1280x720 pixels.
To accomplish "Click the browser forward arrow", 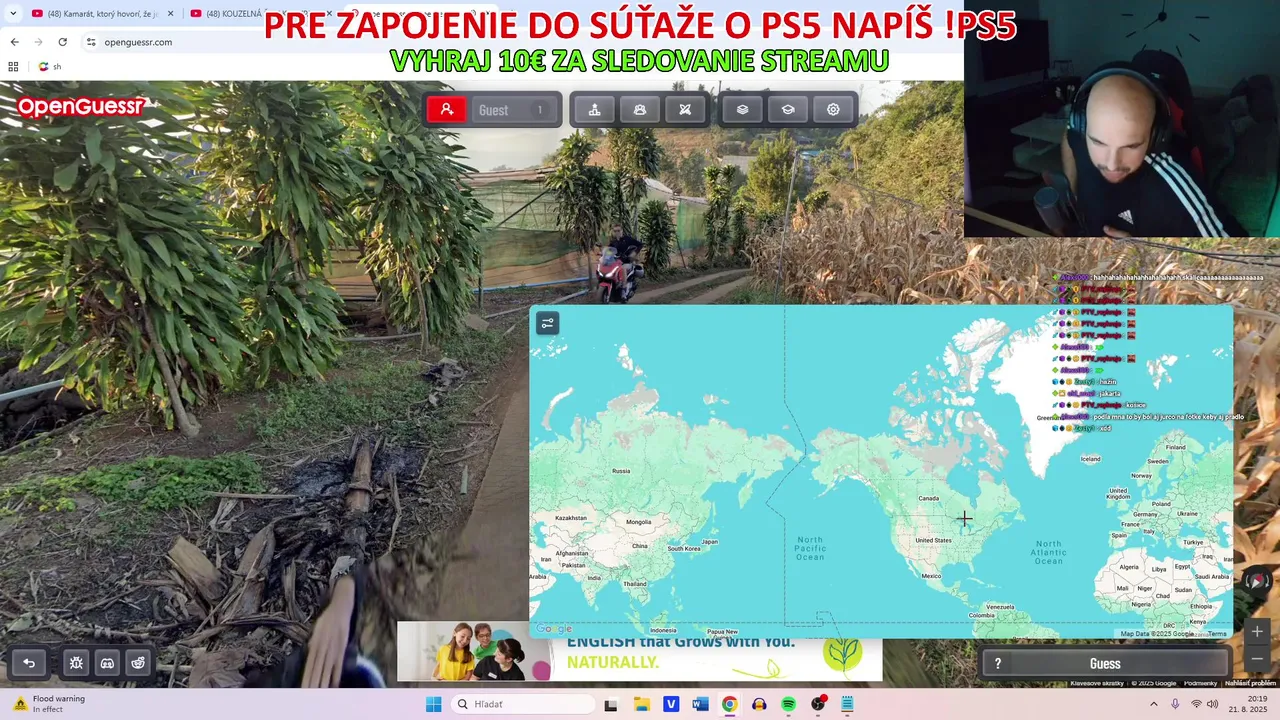I will [38, 42].
